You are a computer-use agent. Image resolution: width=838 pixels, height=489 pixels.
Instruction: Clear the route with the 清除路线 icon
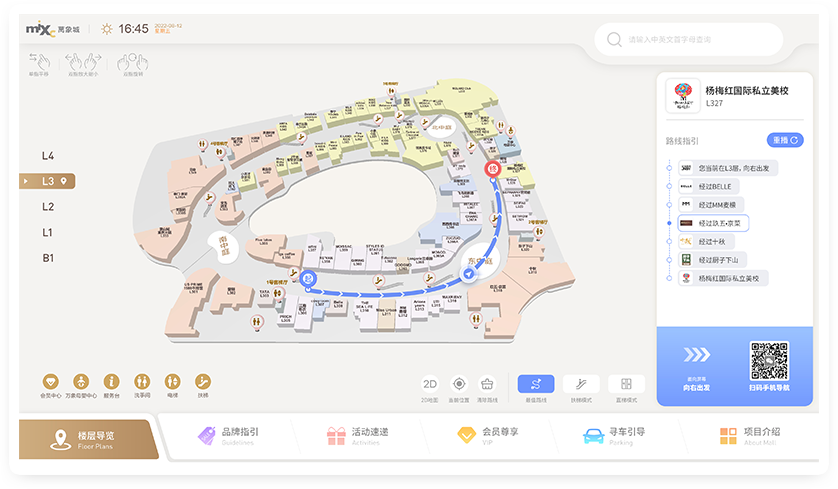tap(487, 383)
